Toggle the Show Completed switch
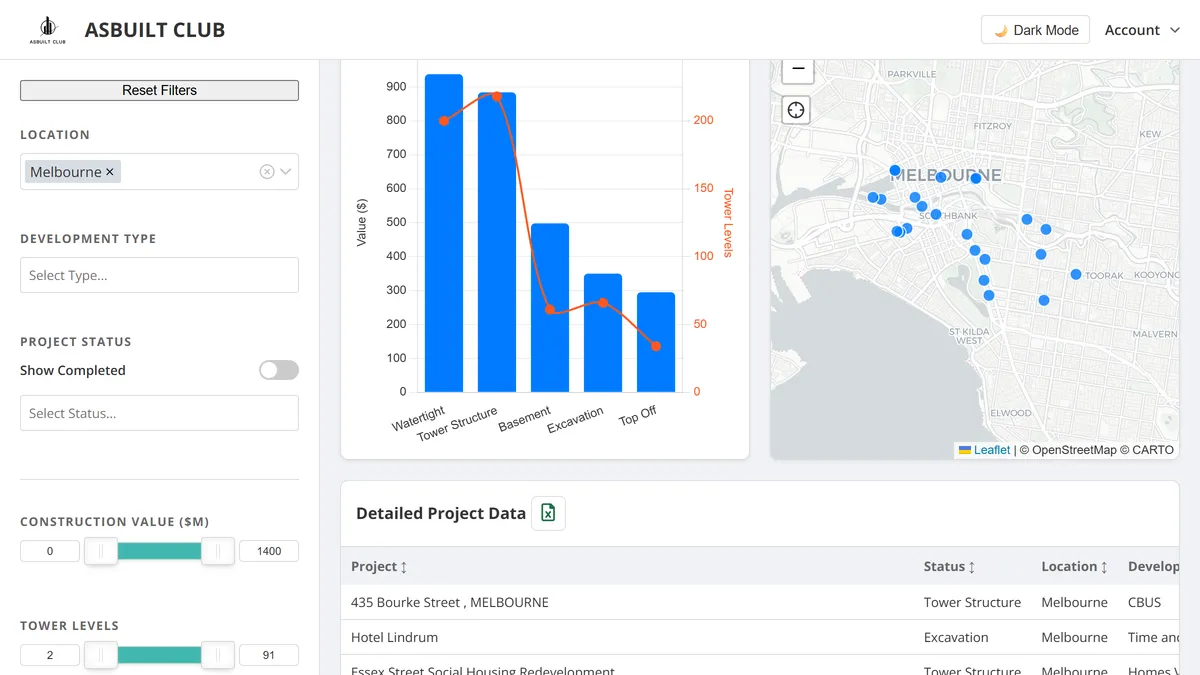The image size is (1200, 675). 279,370
